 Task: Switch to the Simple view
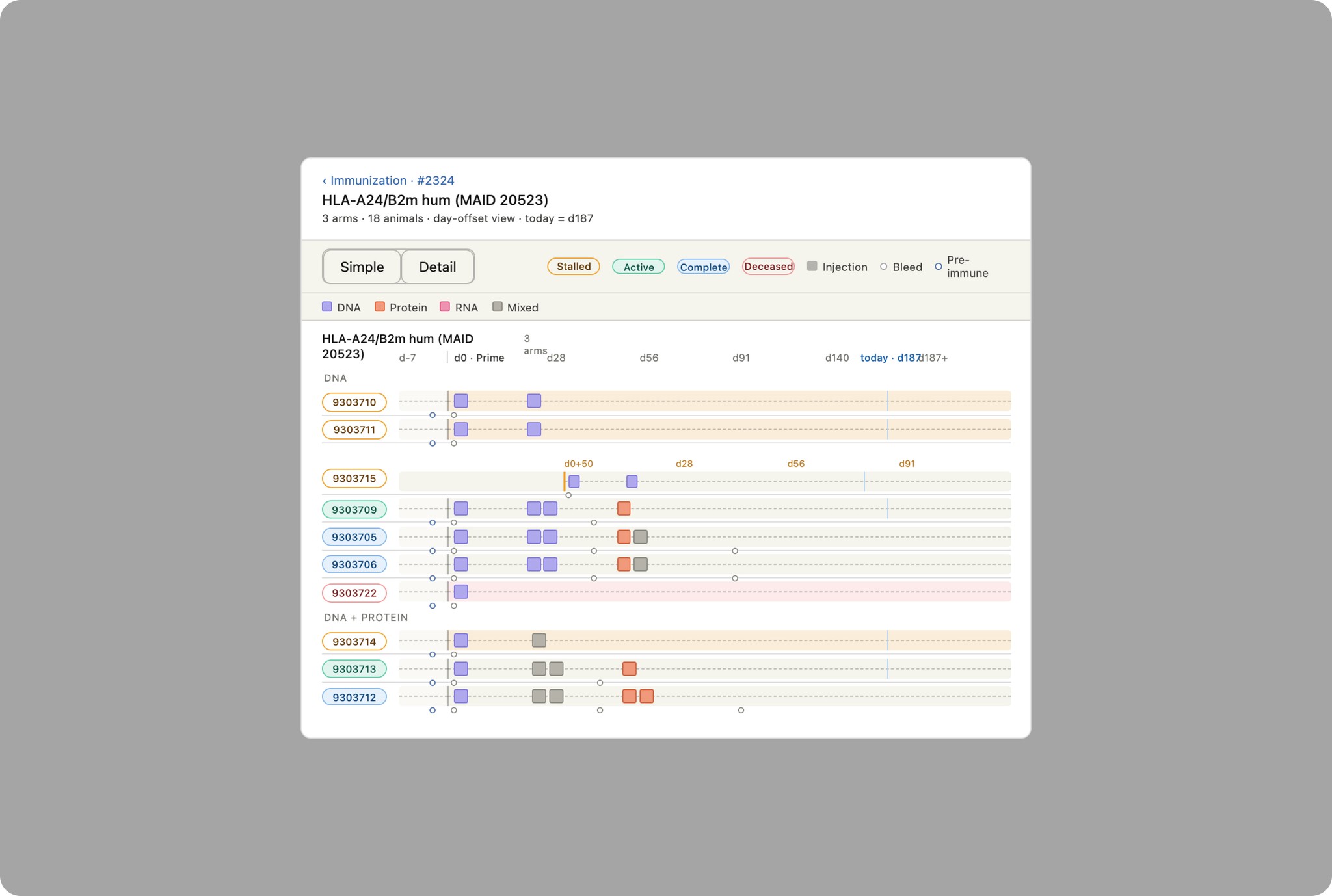[362, 267]
